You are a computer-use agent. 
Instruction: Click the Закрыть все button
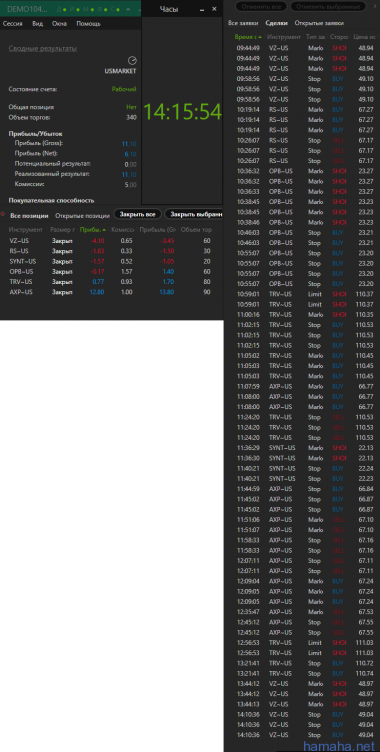pos(137,214)
